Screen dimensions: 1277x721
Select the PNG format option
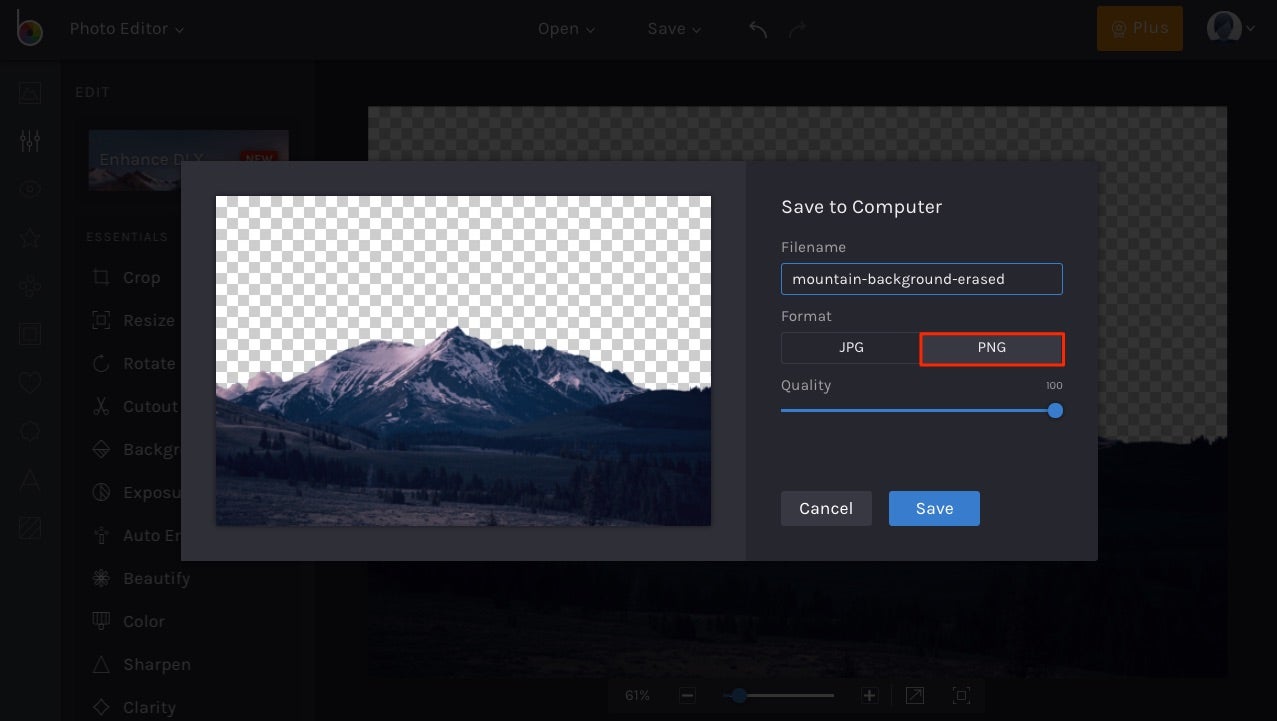point(991,347)
